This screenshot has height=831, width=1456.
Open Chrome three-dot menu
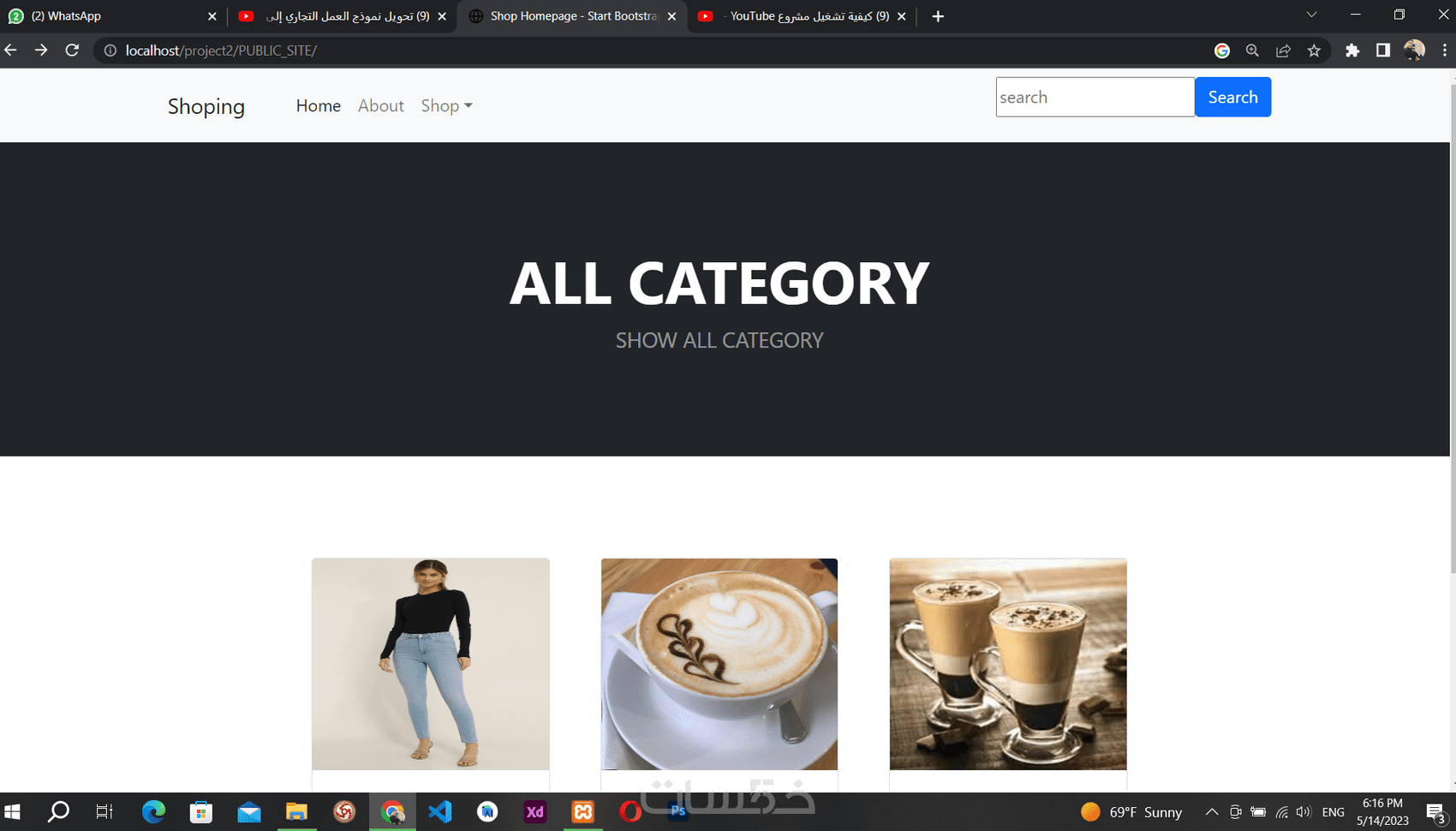pyautogui.click(x=1444, y=51)
